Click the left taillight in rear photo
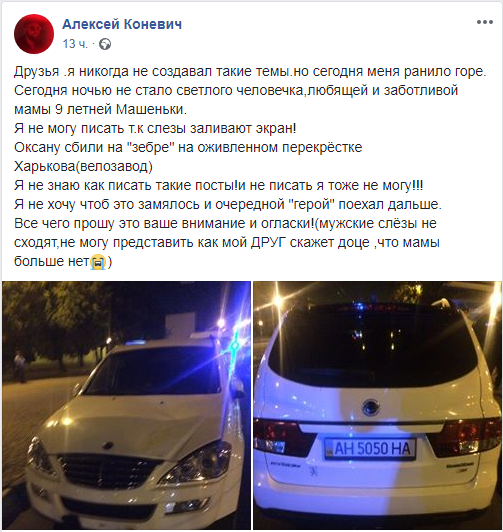The image size is (503, 532). 283,438
